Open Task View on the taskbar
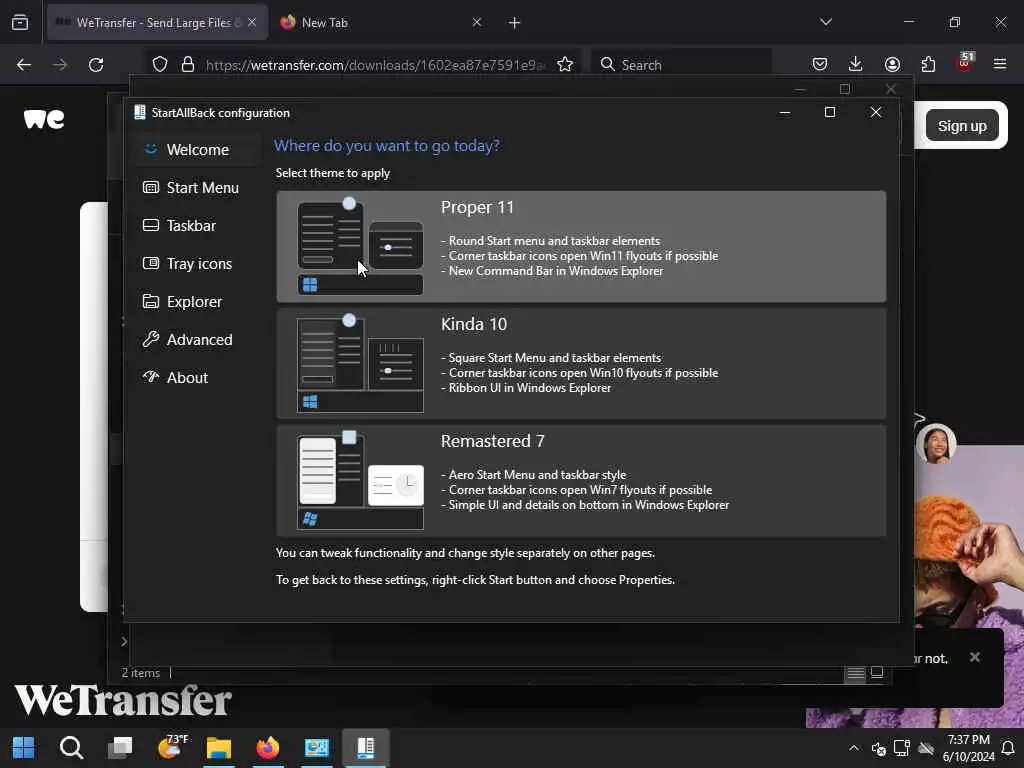 pyautogui.click(x=120, y=748)
